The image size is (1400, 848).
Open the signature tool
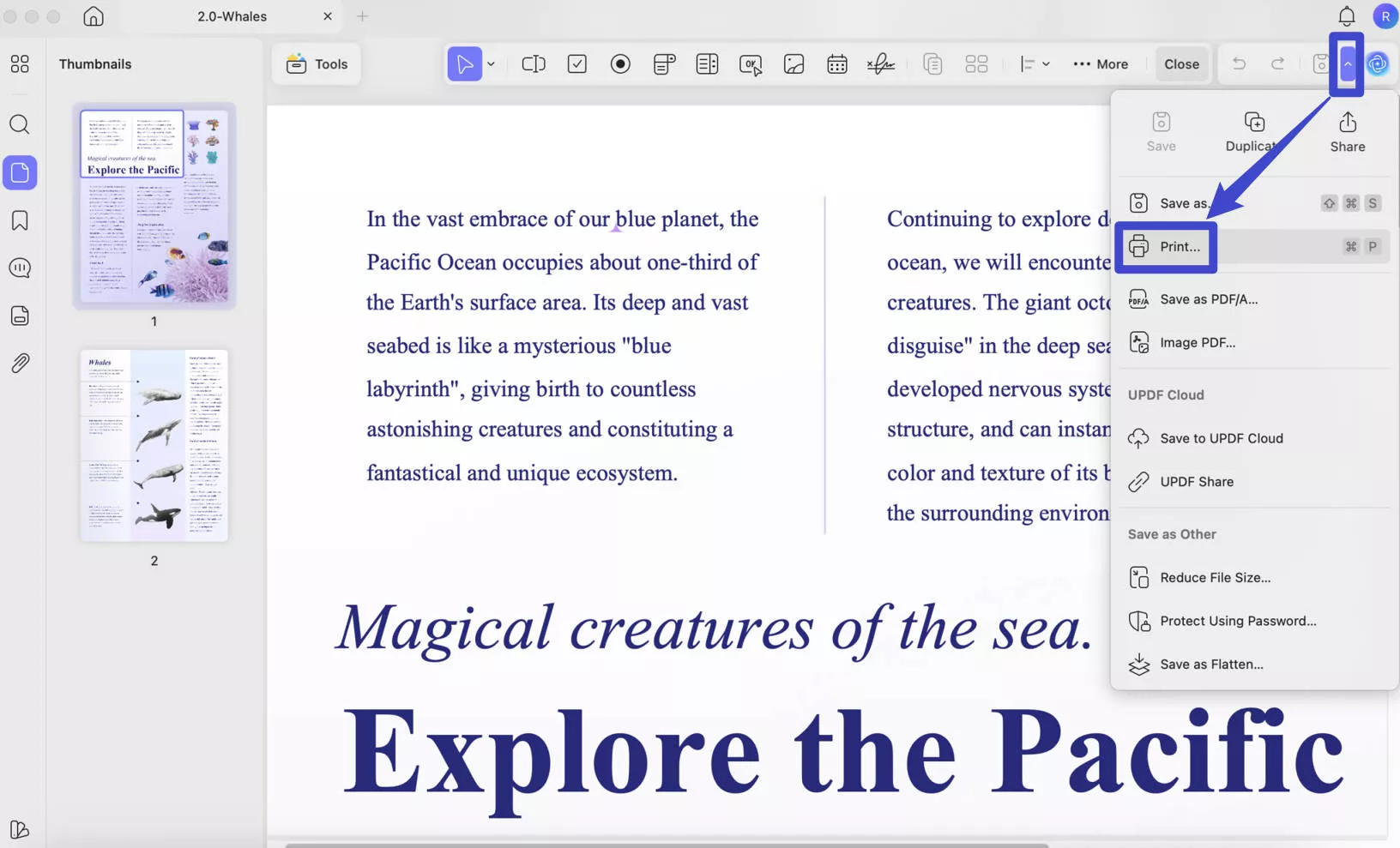(880, 63)
